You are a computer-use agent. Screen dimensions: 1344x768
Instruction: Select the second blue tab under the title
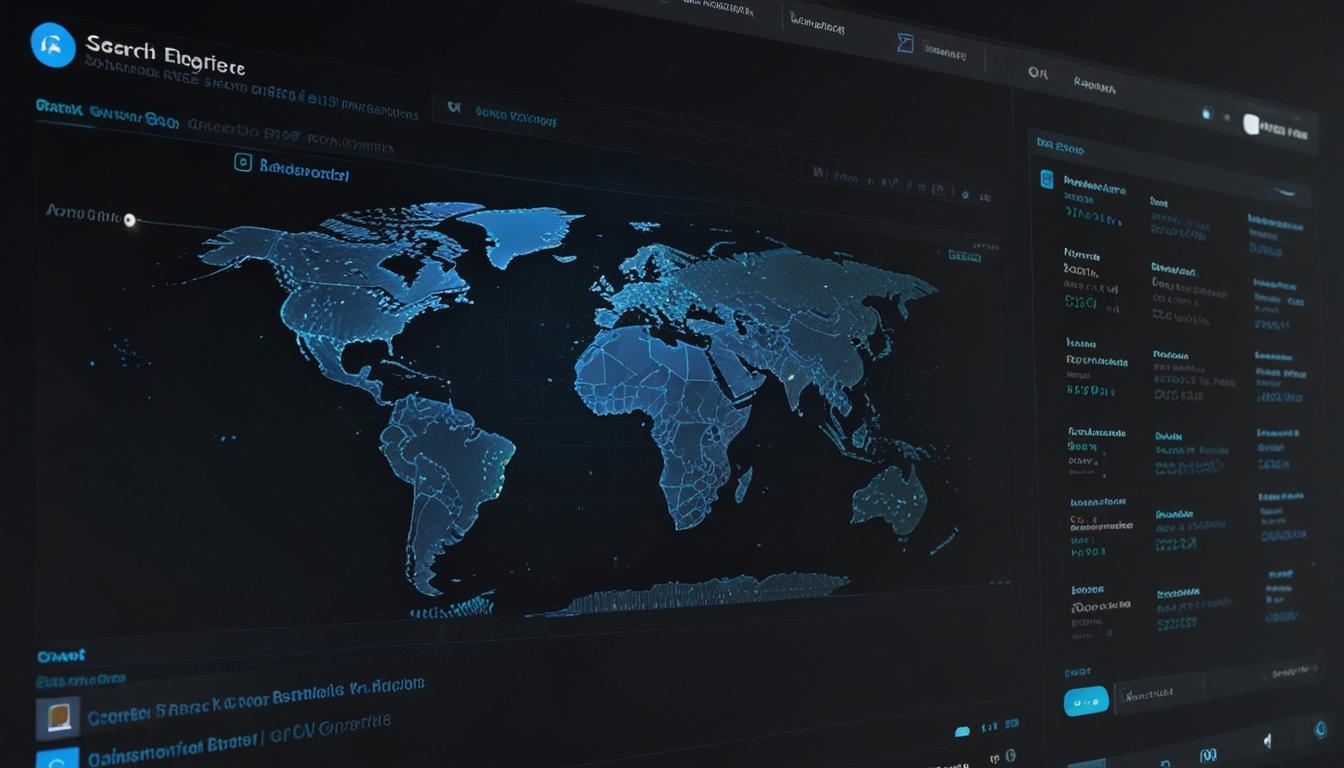pyautogui.click(x=134, y=118)
